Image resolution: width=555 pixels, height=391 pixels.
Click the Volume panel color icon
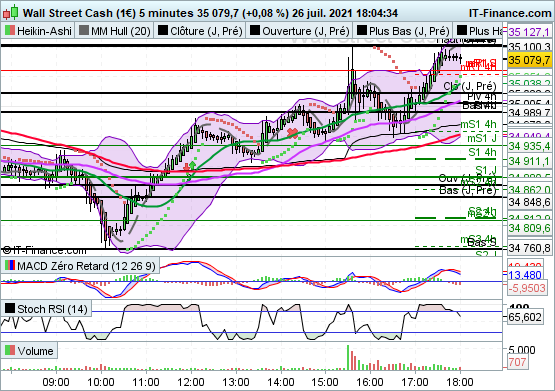coord(10,350)
